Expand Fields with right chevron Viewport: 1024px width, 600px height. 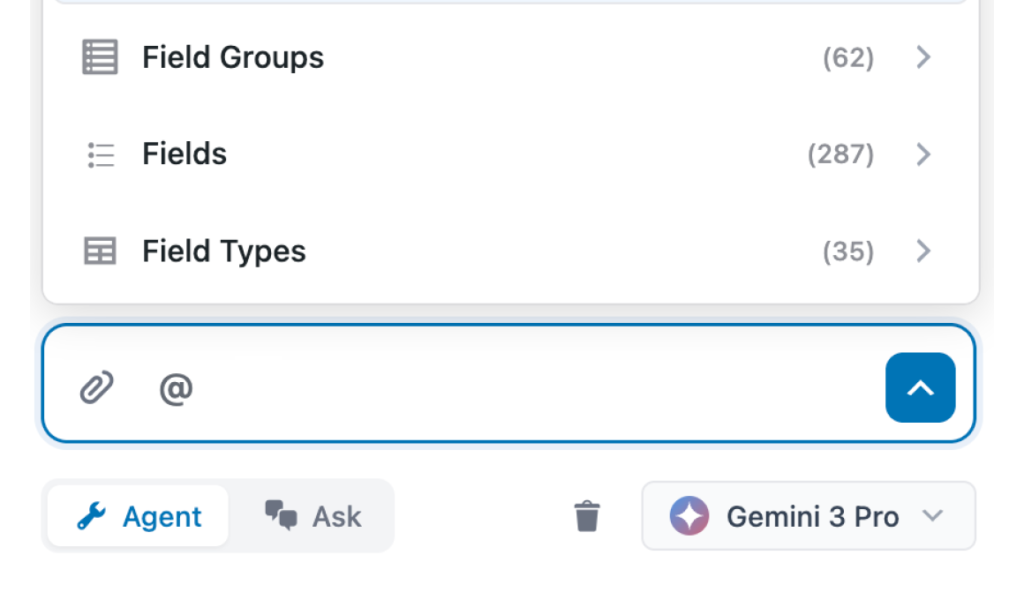(x=923, y=154)
